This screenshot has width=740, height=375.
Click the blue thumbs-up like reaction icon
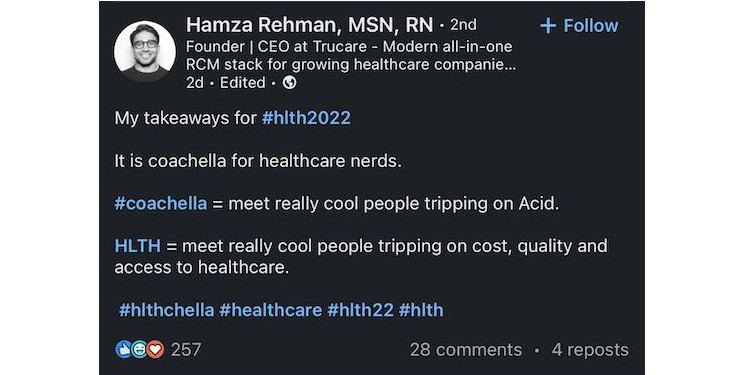[x=124, y=350]
